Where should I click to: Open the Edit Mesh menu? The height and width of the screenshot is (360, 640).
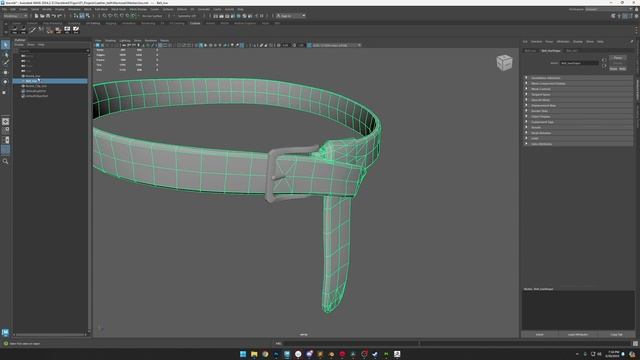101,9
